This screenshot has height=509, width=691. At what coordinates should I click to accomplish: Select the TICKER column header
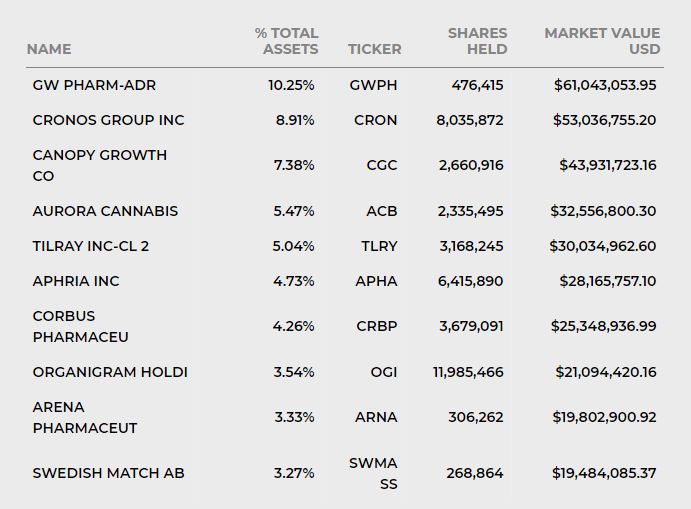coord(374,49)
